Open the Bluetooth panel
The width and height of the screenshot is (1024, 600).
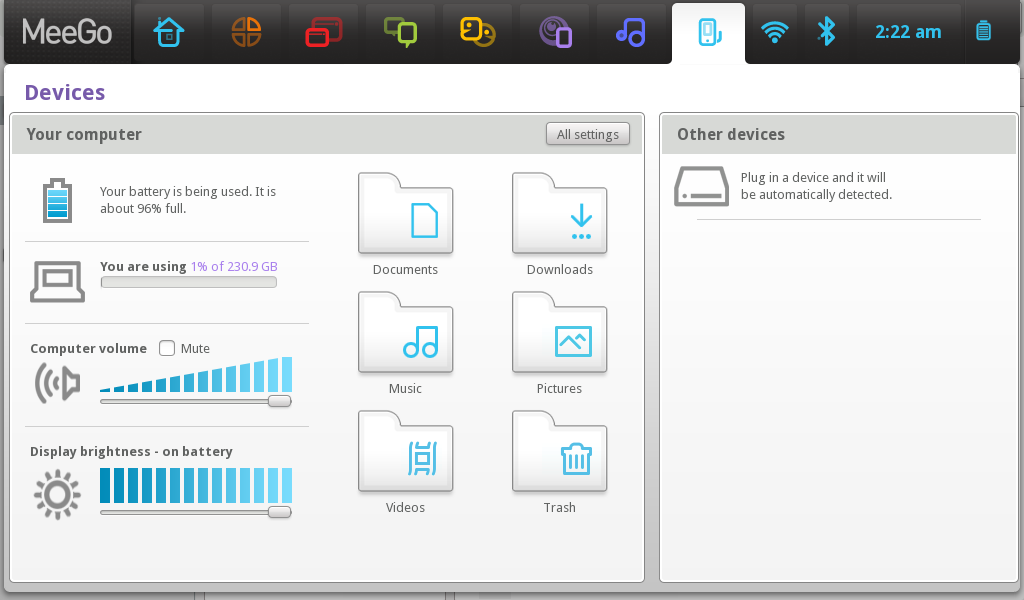click(827, 31)
